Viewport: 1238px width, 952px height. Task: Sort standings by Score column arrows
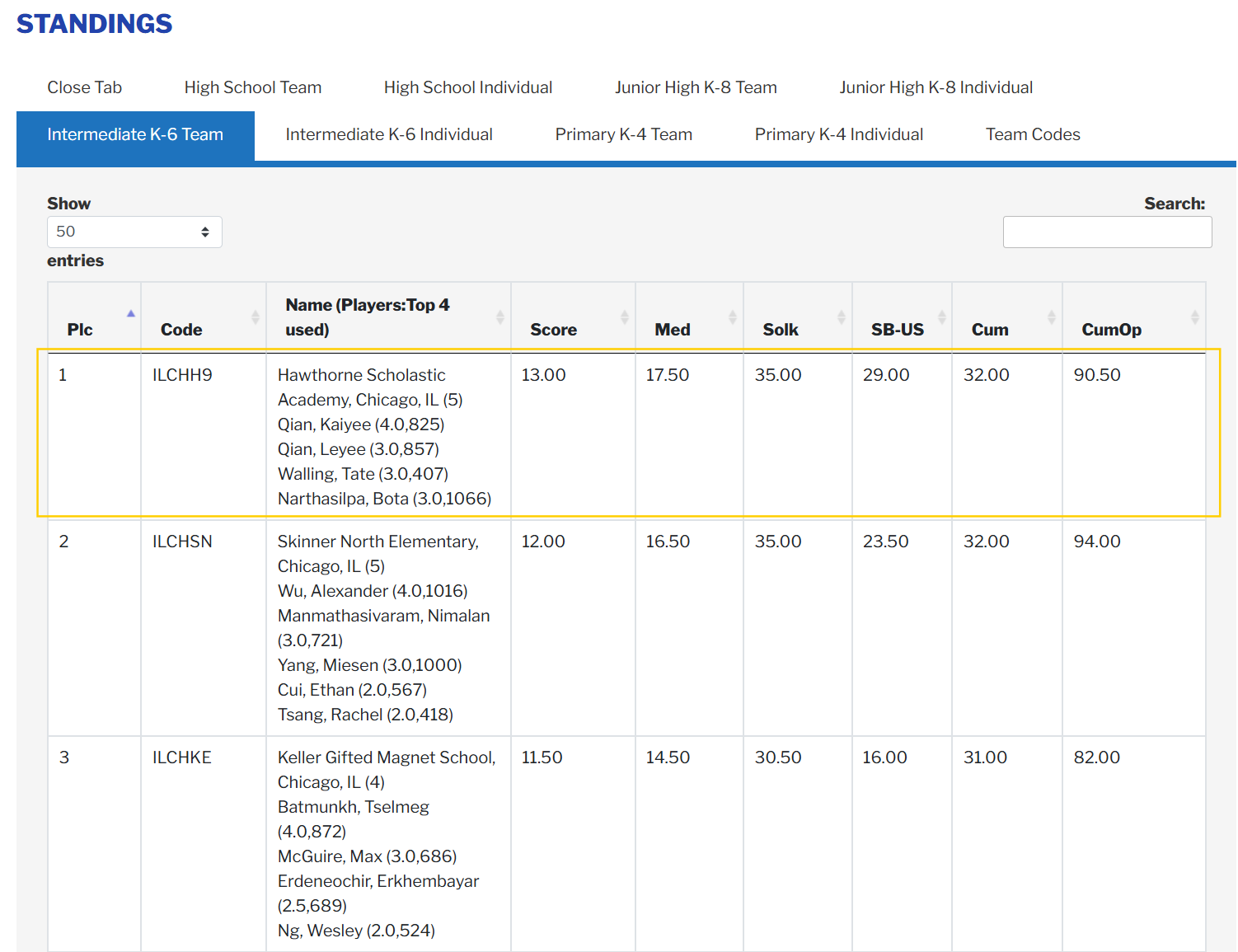pos(624,317)
